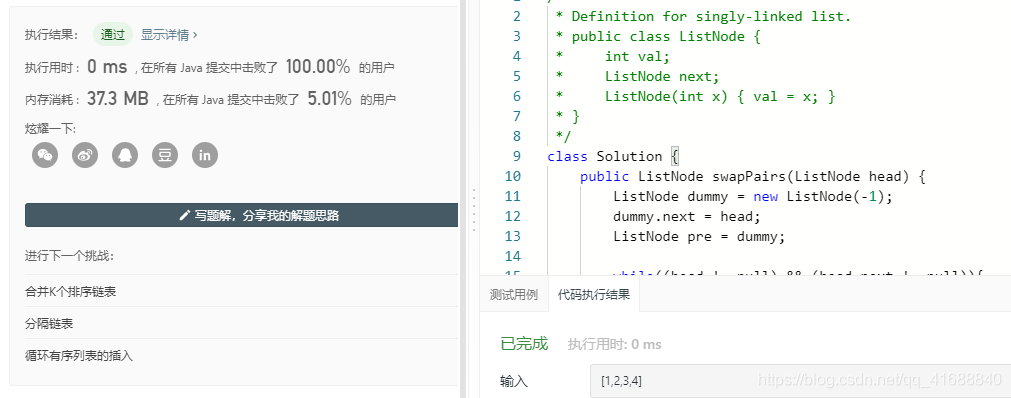Switch to 测试用例 tab
The image size is (1011, 398).
(514, 295)
